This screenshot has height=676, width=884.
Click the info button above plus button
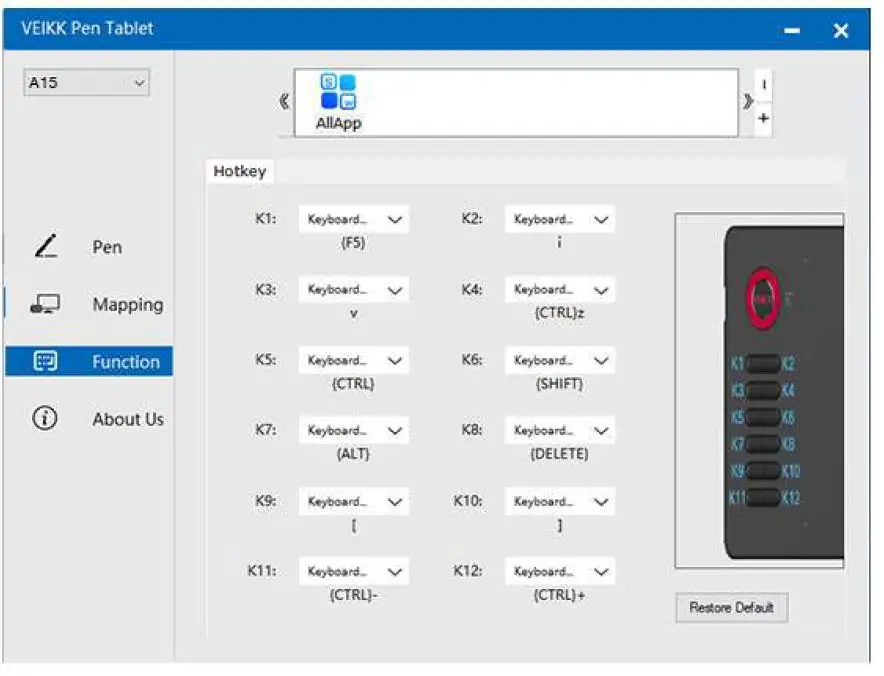[763, 85]
